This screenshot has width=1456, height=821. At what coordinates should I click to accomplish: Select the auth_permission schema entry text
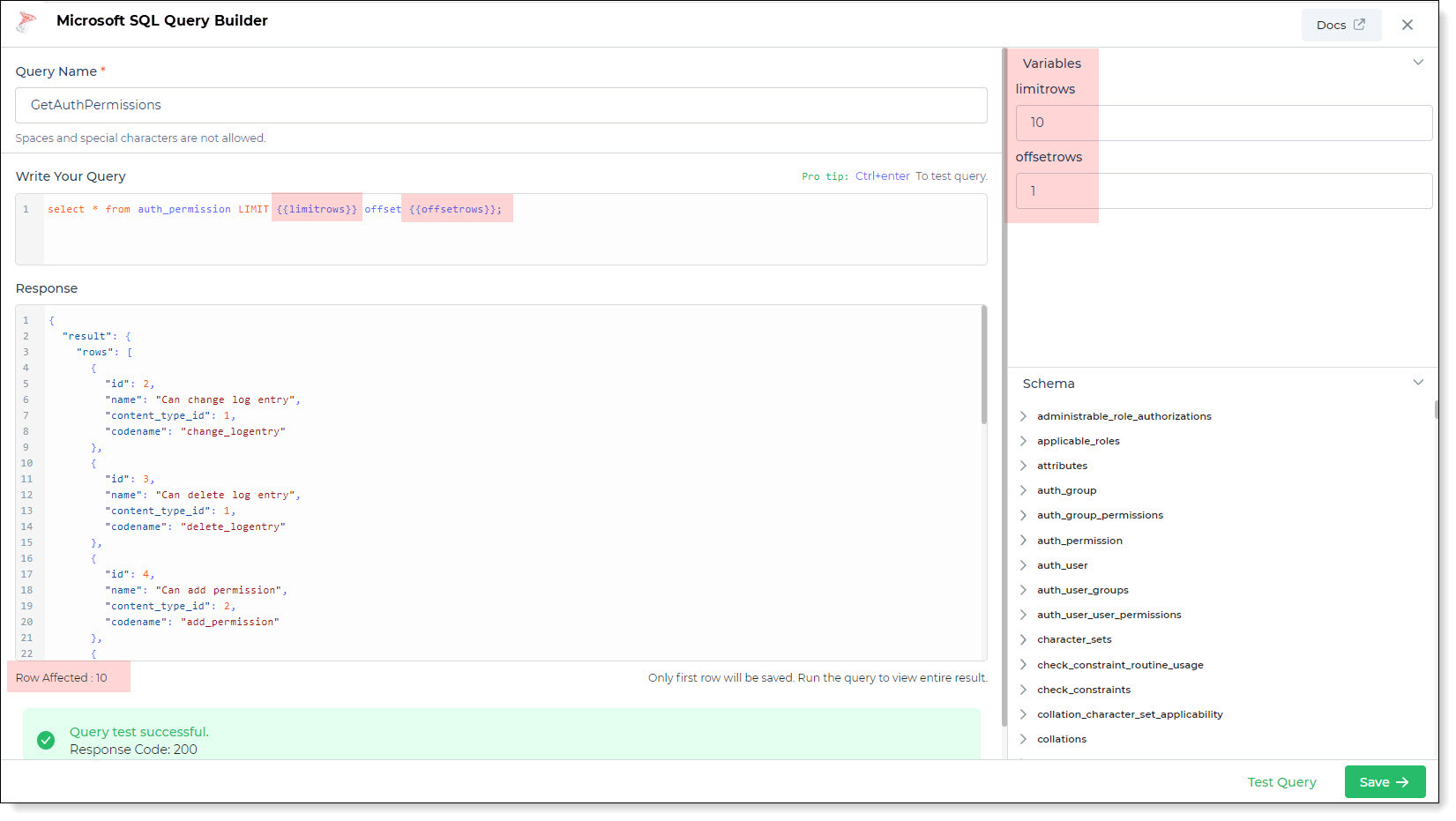[1079, 541]
